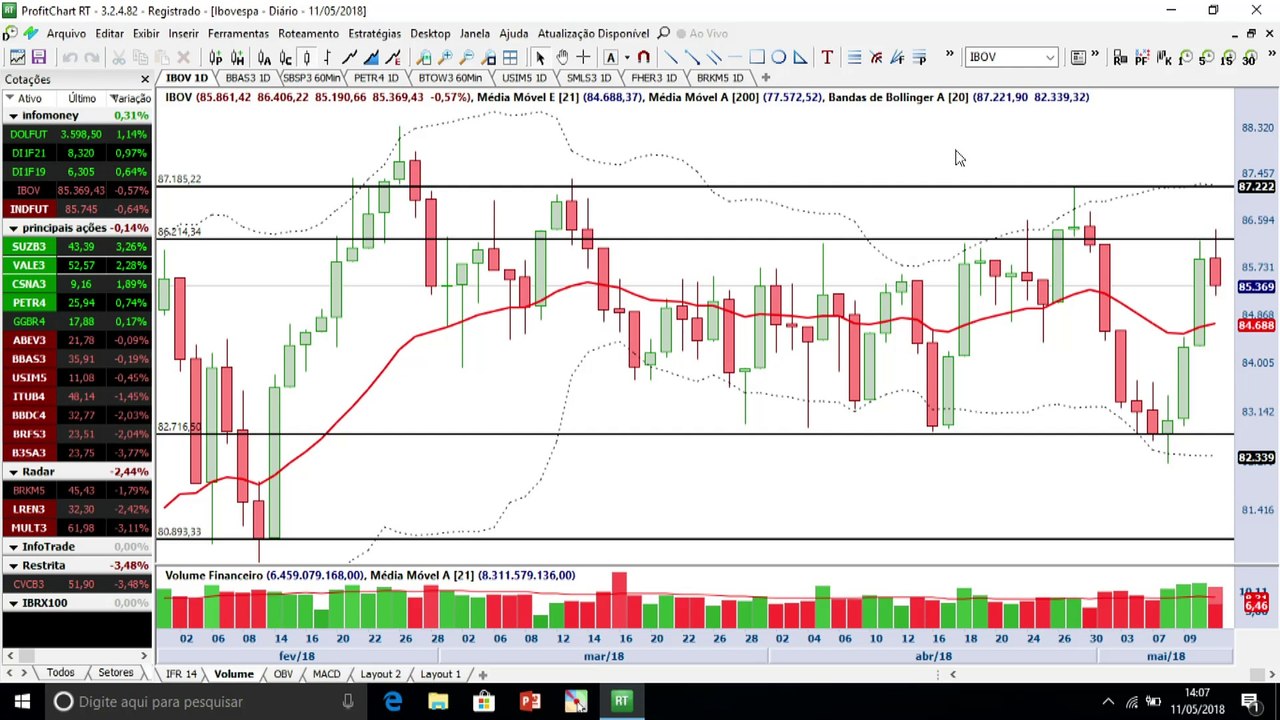Click the save icon in toolbar
1280x720 pixels.
[x=39, y=57]
